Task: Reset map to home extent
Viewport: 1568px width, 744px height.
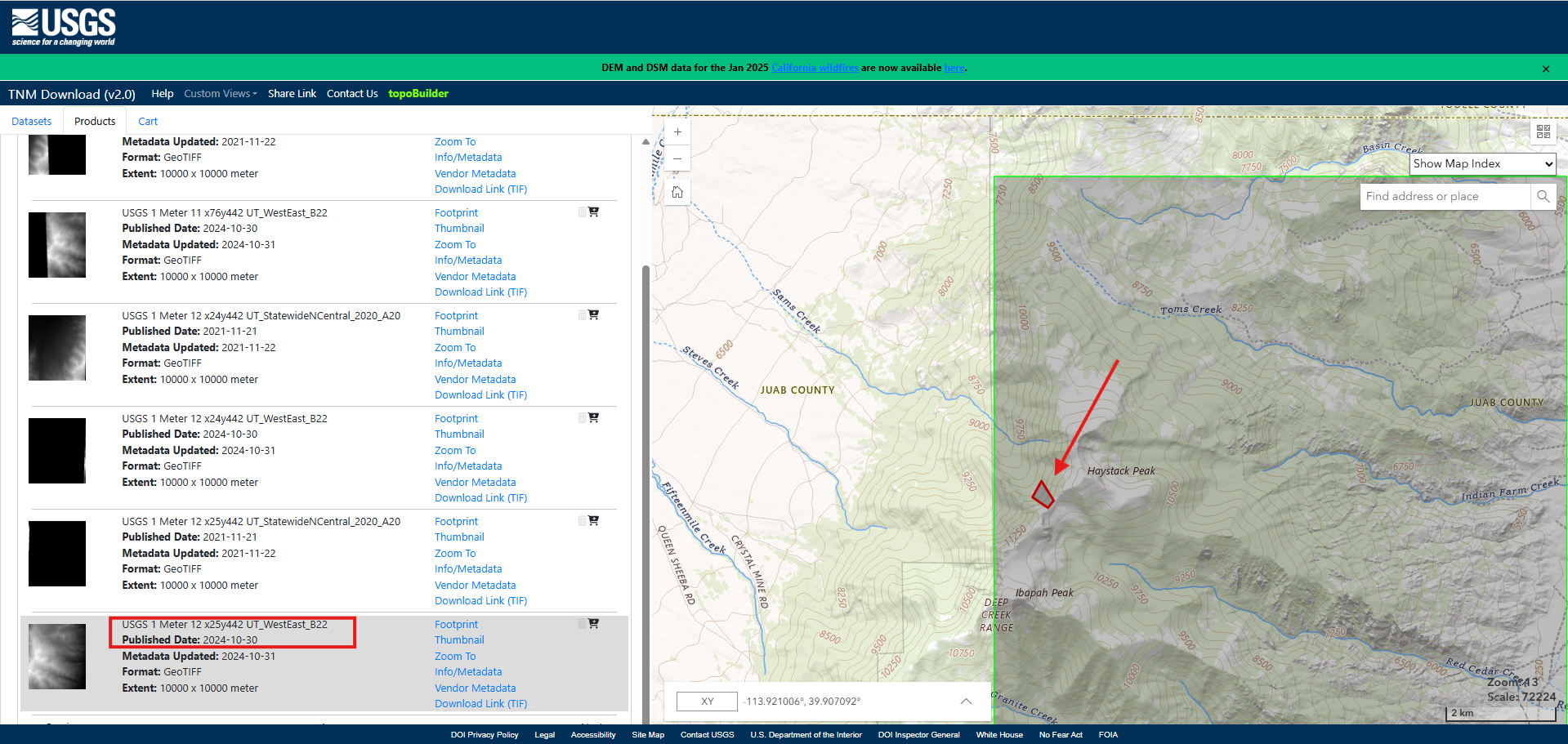Action: tap(677, 193)
